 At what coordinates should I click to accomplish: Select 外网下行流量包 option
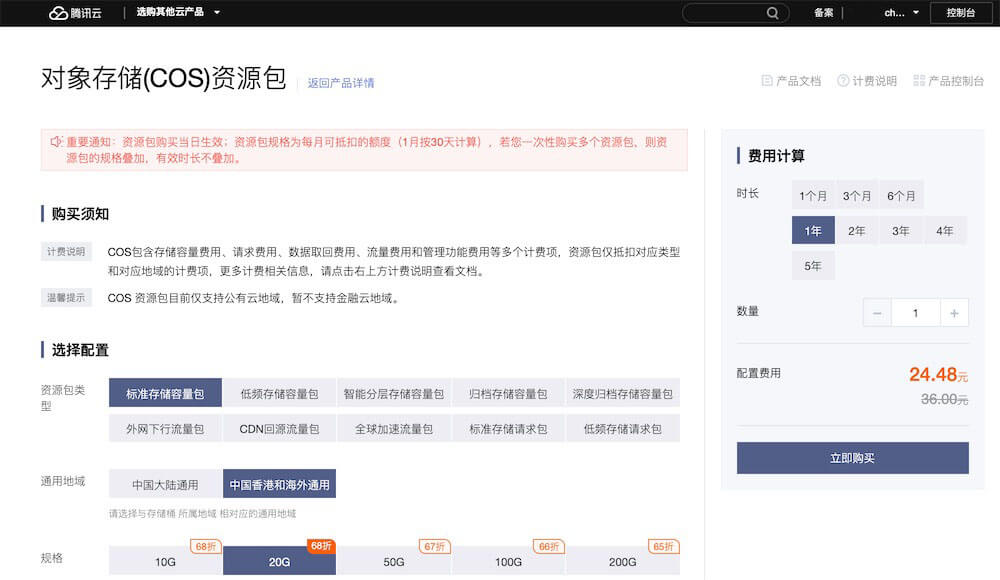165,428
